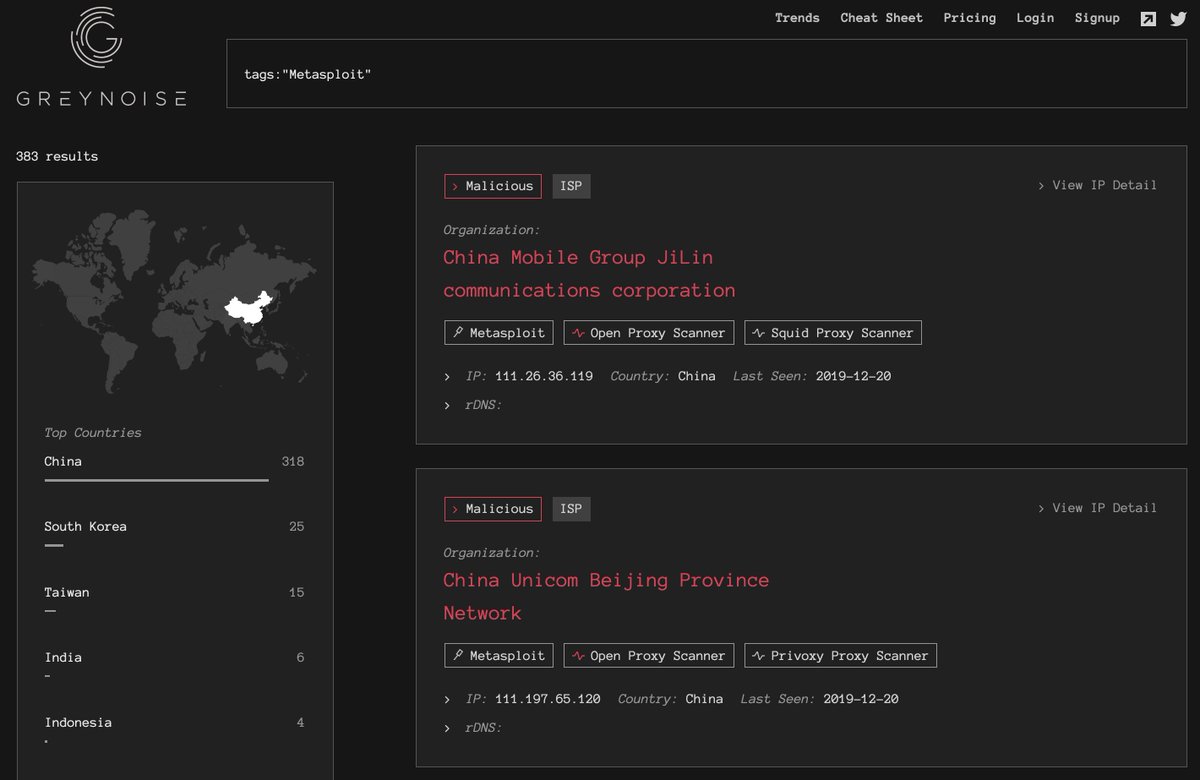View IP Detail for 111.26.36.119
Viewport: 1200px width, 780px height.
pos(1097,185)
